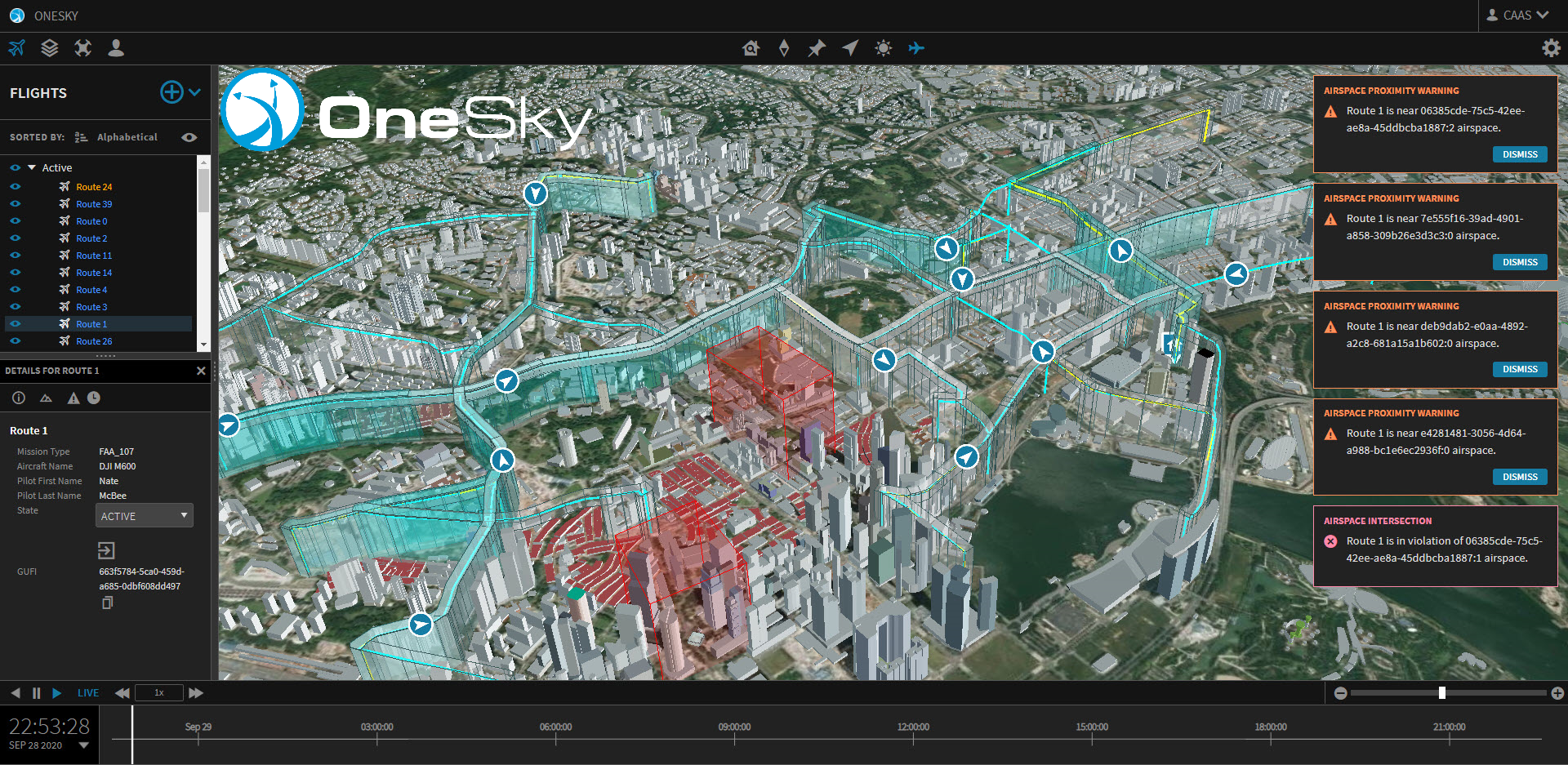Toggle visibility of Route 14
Viewport: 1568px width, 765px height.
[x=15, y=273]
